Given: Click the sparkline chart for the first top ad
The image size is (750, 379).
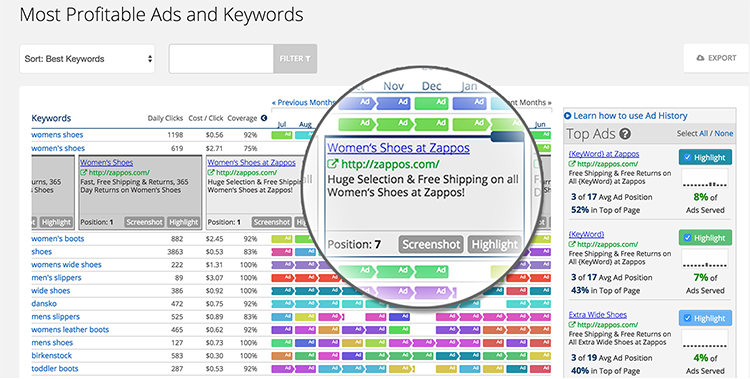Looking at the screenshot, I should coord(705,178).
